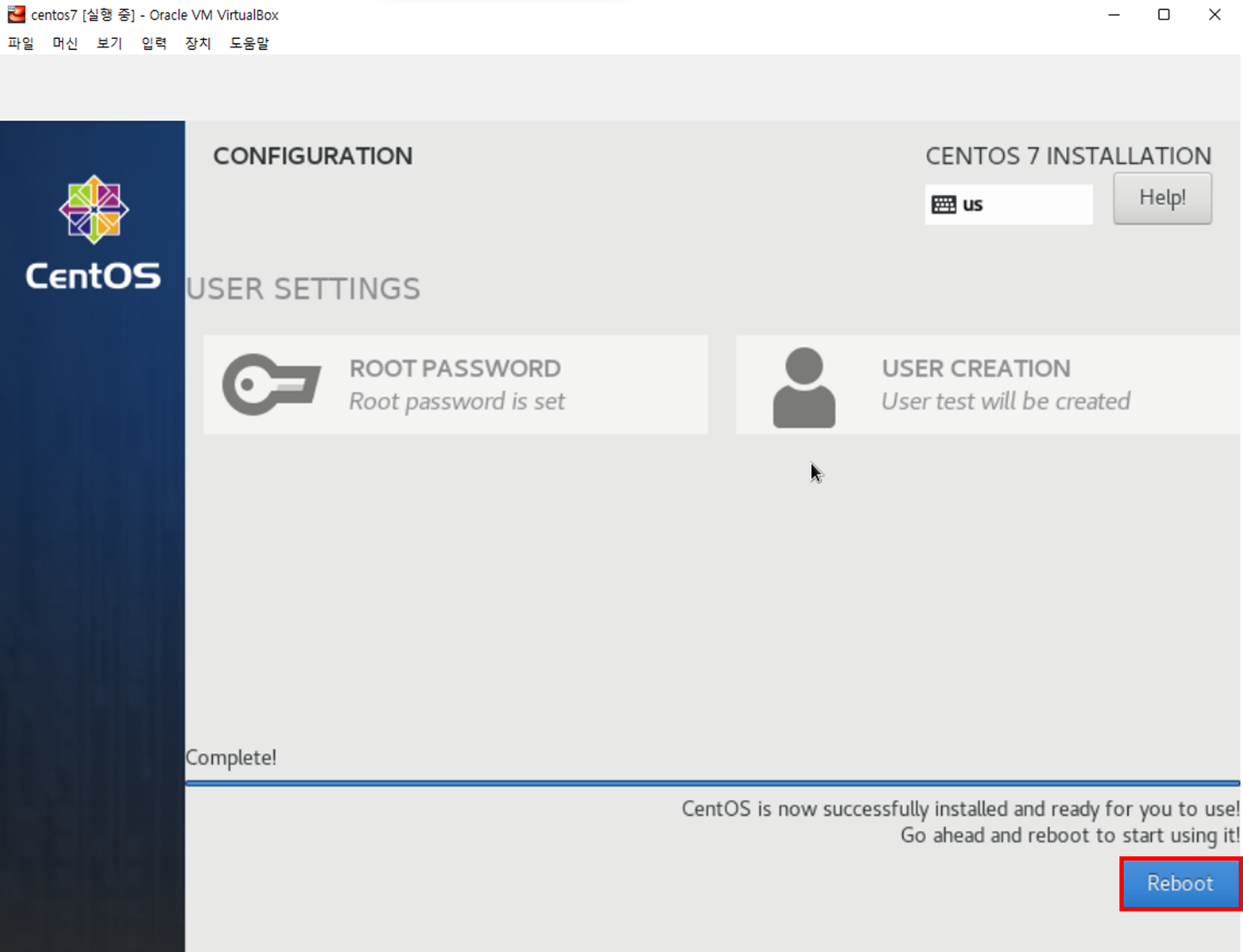Minimize the VirtualBox window
This screenshot has height=952, width=1243.
coord(1114,14)
